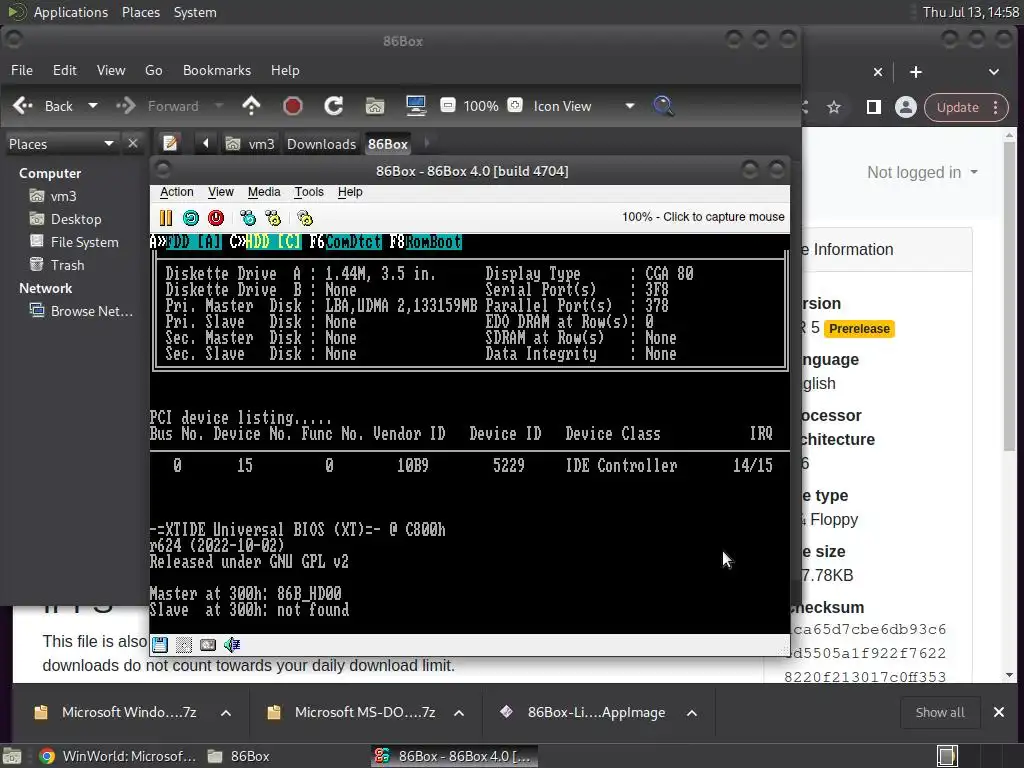The image size is (1024, 768).
Task: Open vm3 in the Places sidebar
Action: 63,196
